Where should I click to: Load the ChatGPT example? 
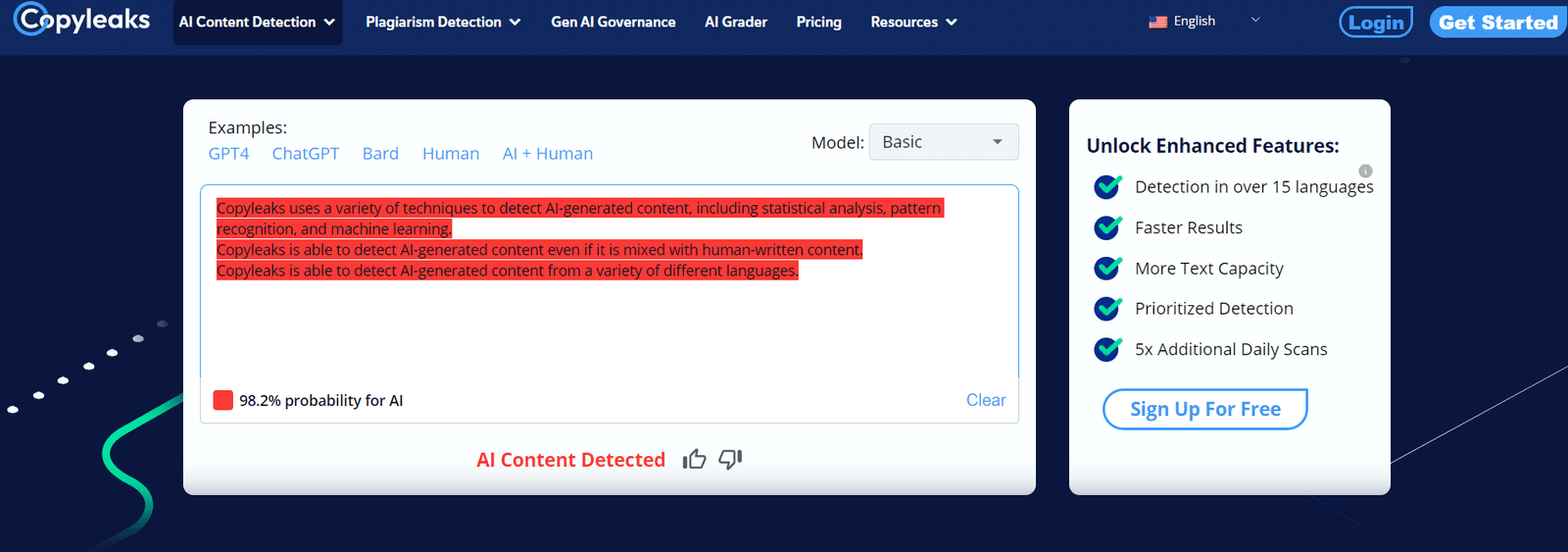pos(306,154)
